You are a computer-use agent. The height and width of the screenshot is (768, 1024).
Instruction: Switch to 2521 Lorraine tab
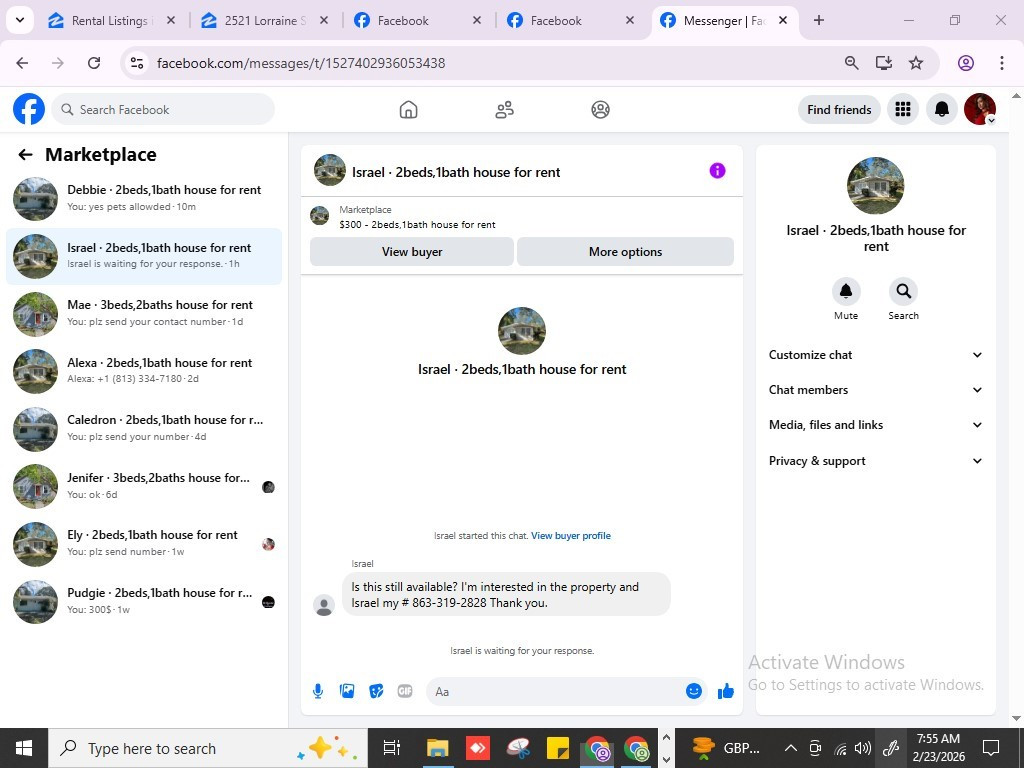coord(264,21)
